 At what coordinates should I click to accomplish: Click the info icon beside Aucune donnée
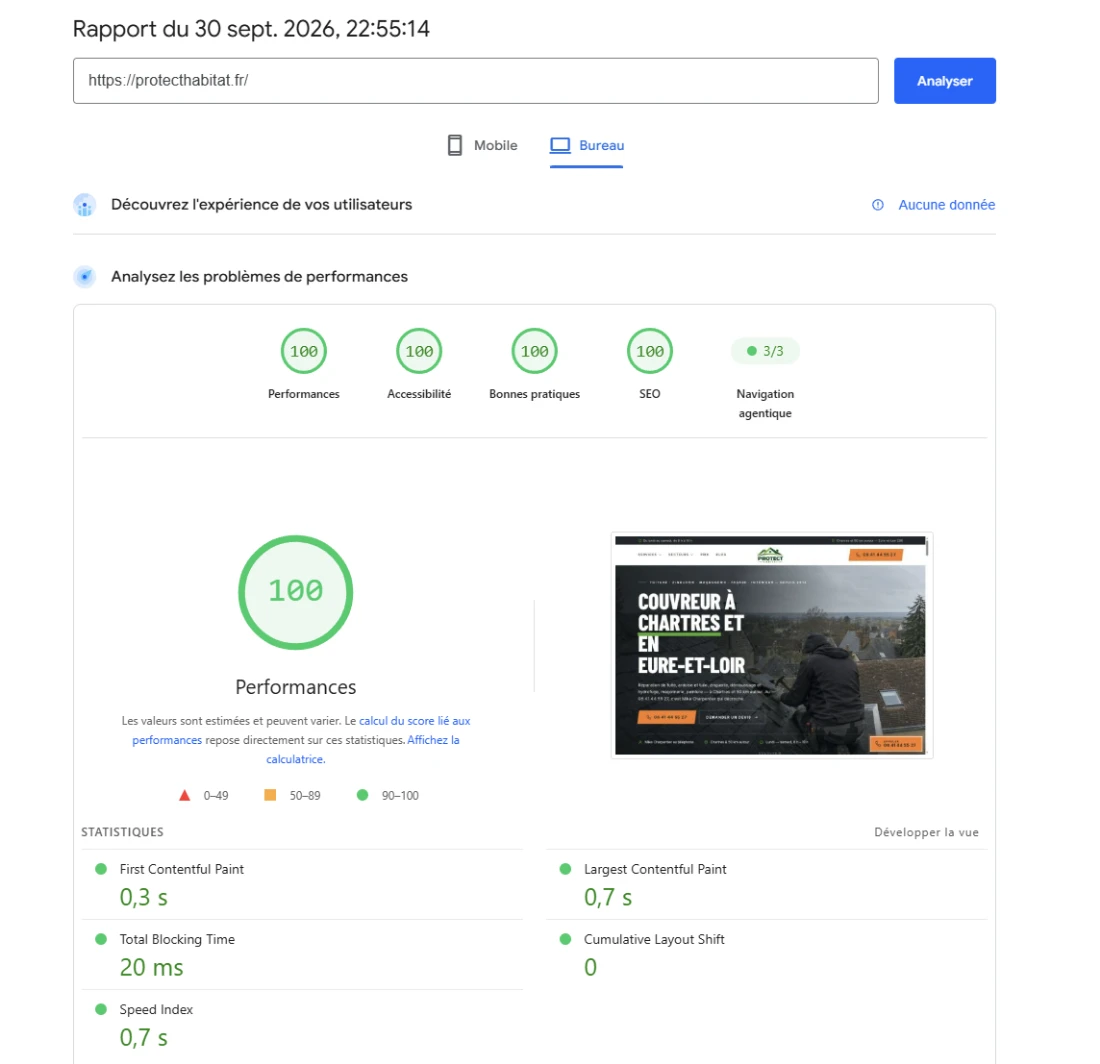[x=878, y=205]
